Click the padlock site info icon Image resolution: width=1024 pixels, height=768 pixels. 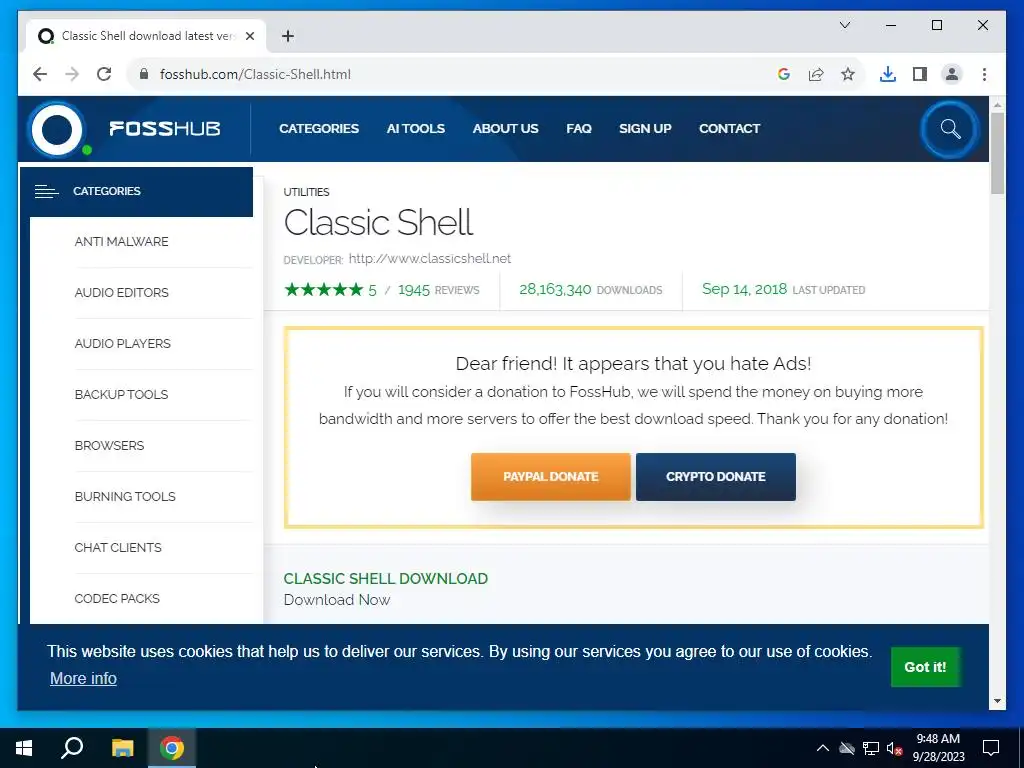[x=144, y=74]
